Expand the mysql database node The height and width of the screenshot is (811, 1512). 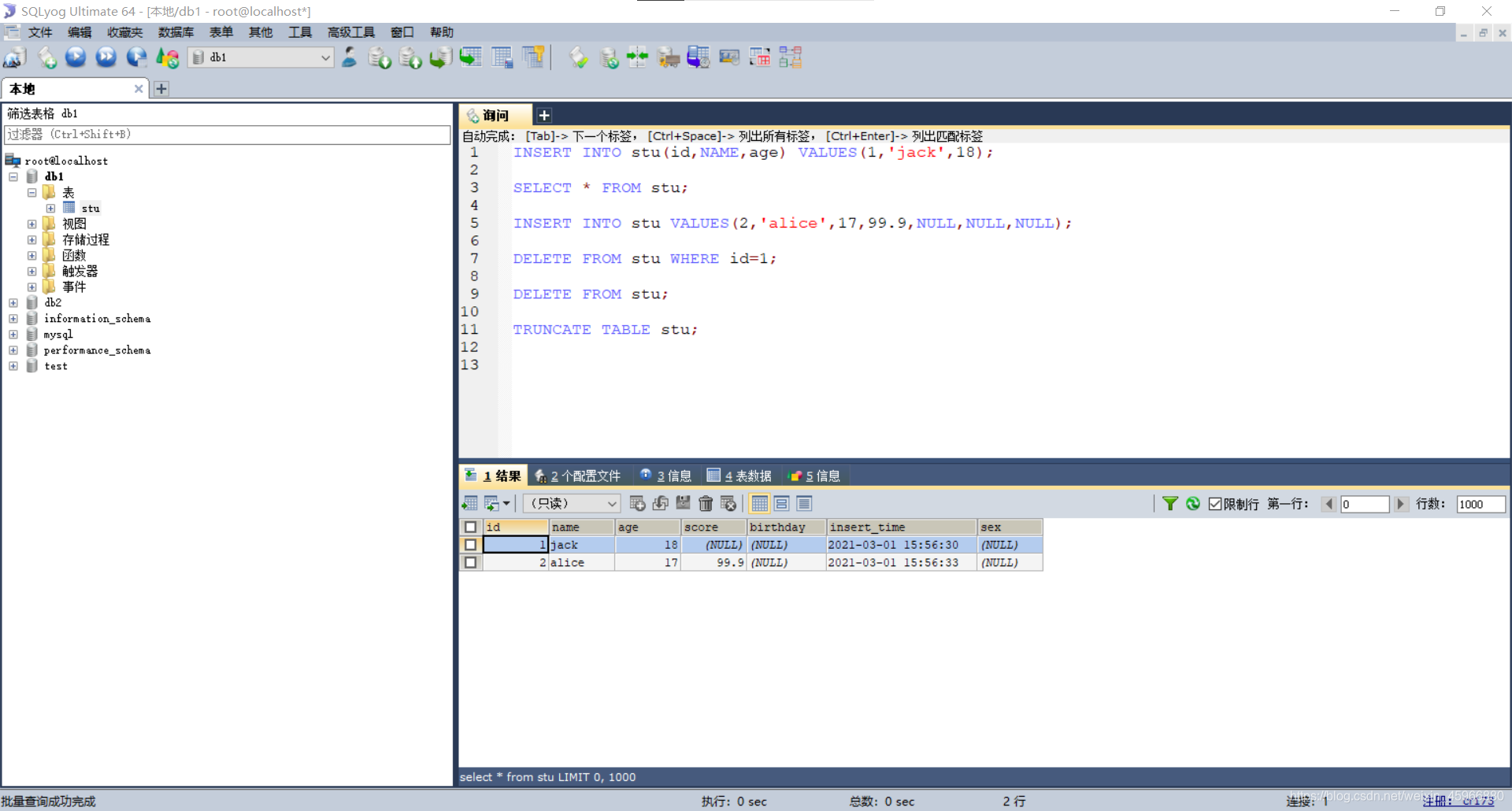pos(13,335)
